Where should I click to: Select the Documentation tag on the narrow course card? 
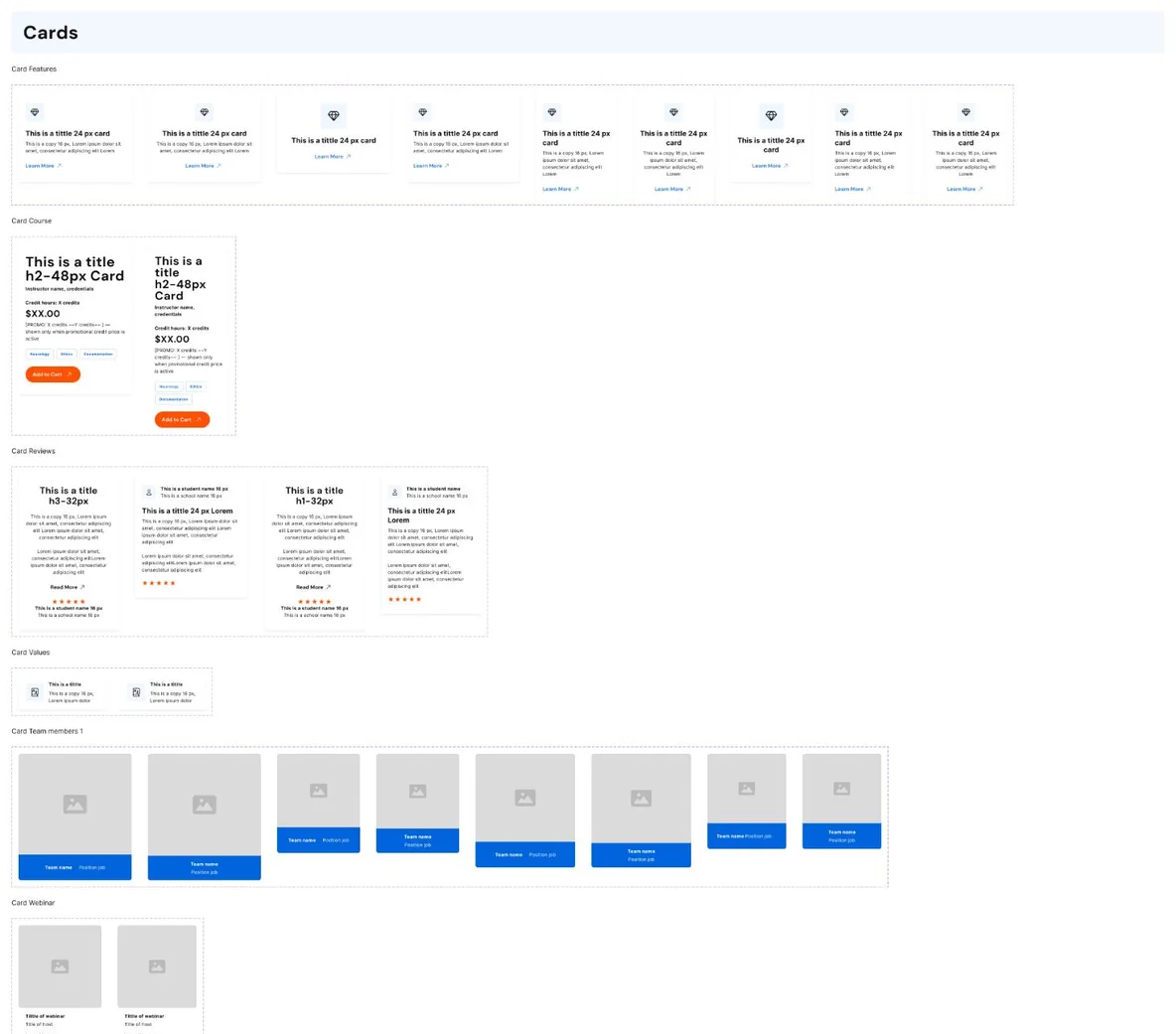click(x=173, y=399)
